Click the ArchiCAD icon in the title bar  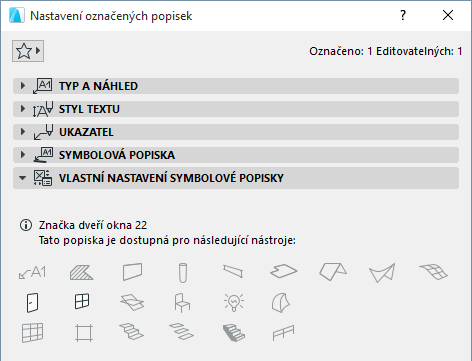point(17,16)
